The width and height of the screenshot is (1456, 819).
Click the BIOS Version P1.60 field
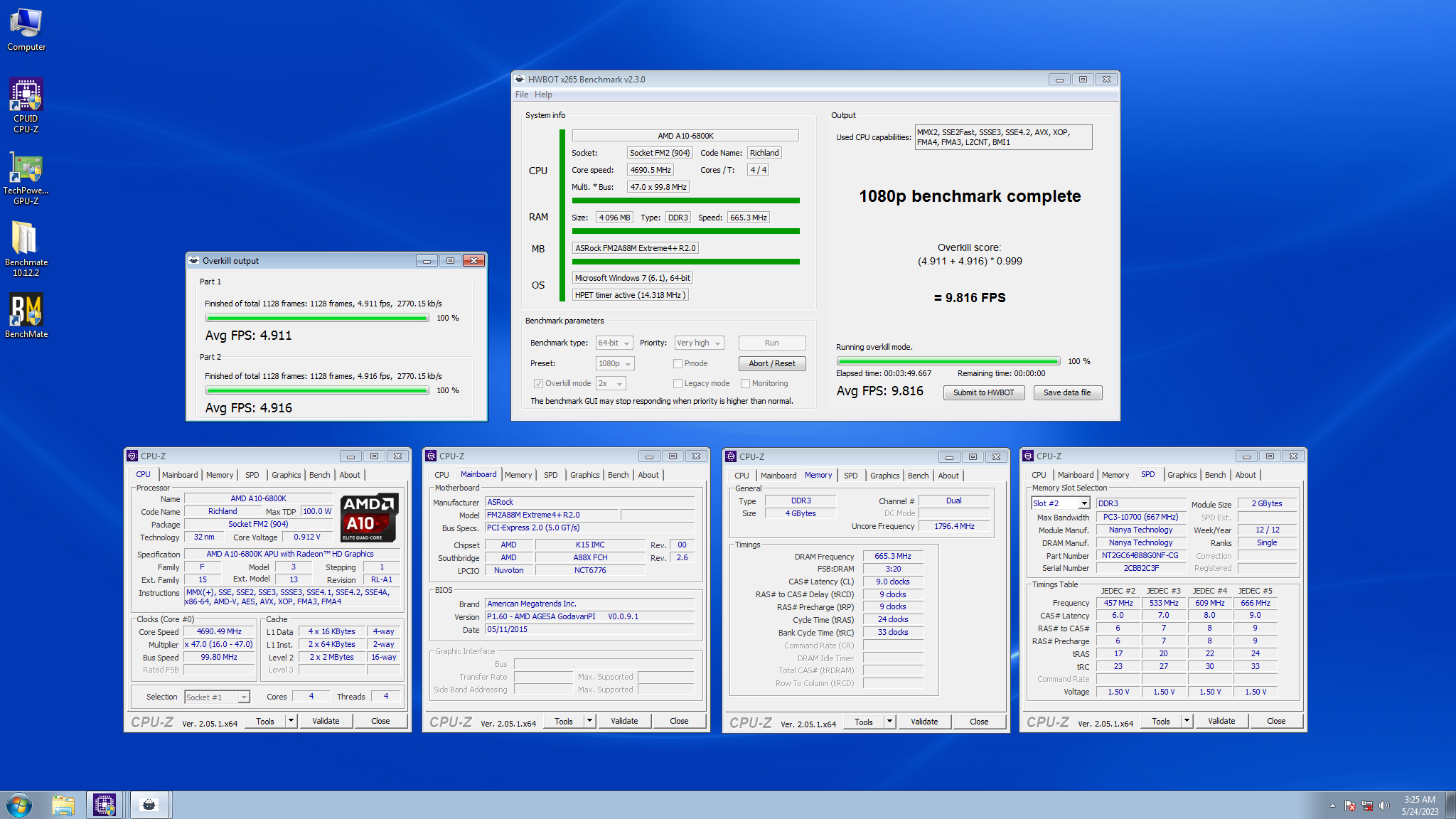coord(589,616)
